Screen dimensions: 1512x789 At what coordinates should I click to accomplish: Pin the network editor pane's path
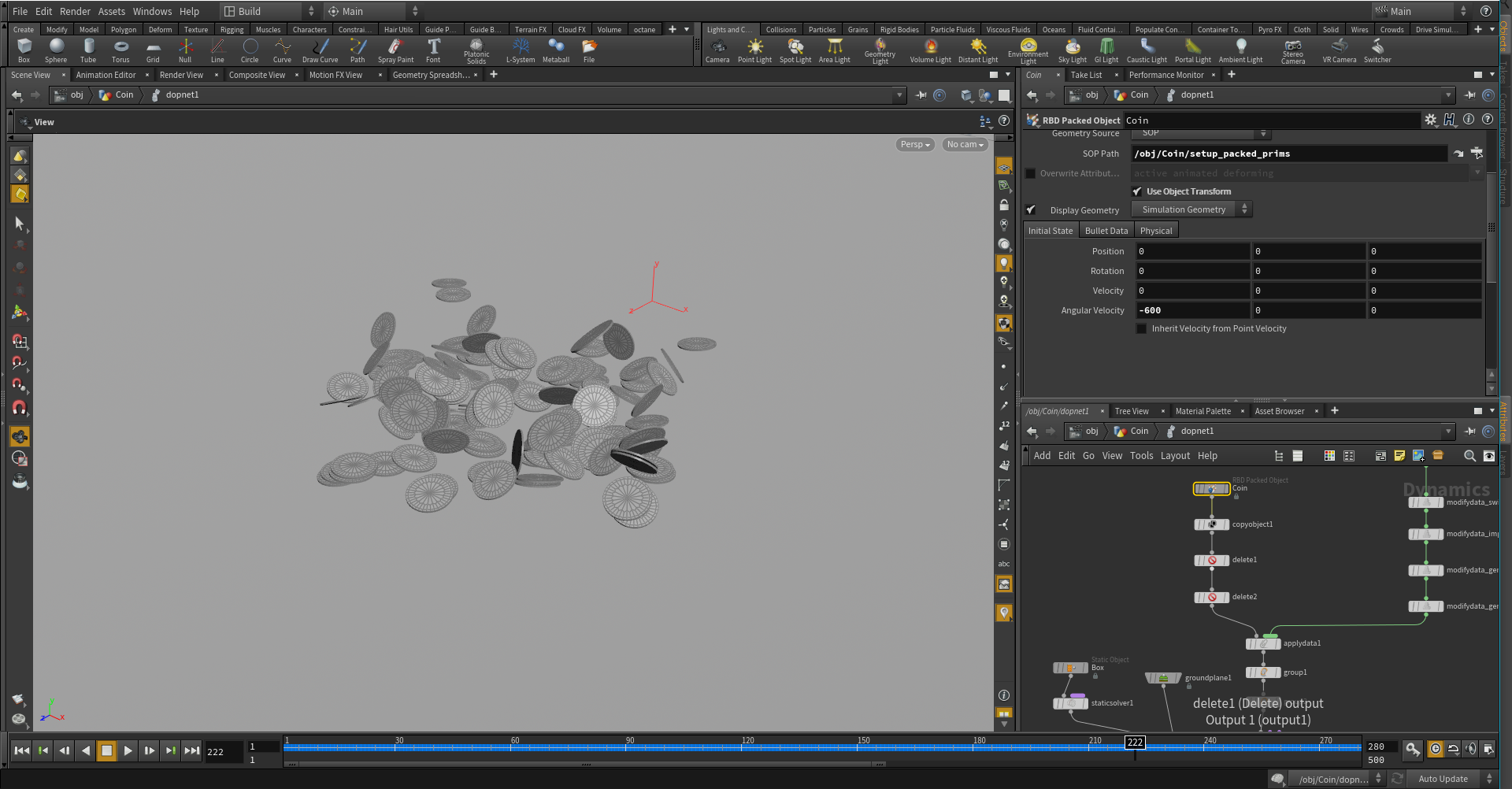click(x=1469, y=432)
